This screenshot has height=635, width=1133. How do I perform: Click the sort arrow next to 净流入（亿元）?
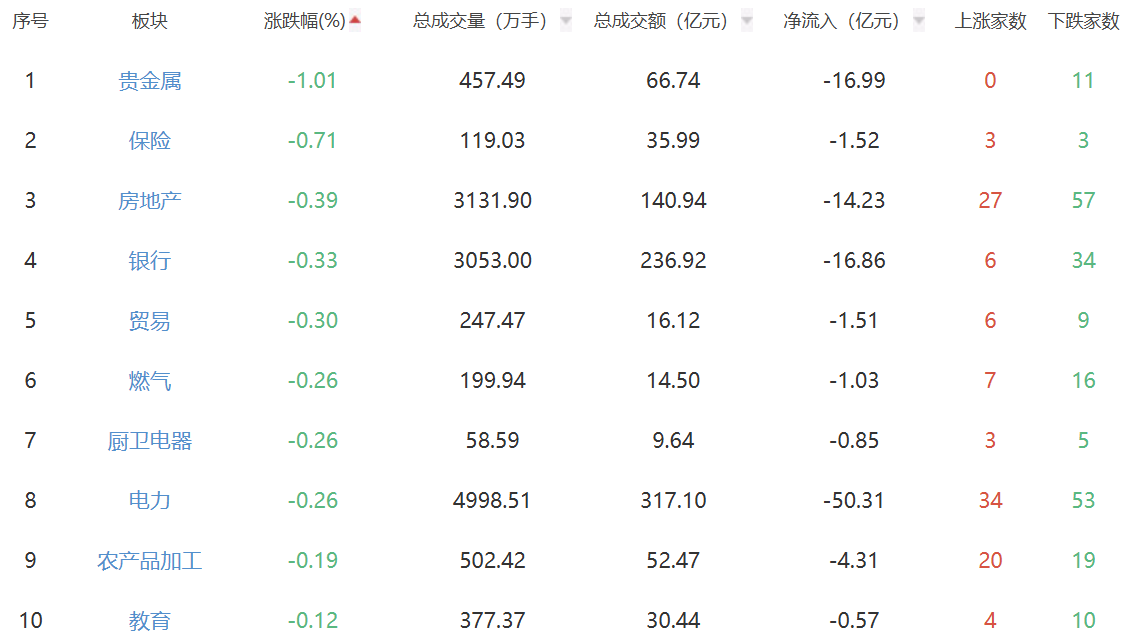918,21
